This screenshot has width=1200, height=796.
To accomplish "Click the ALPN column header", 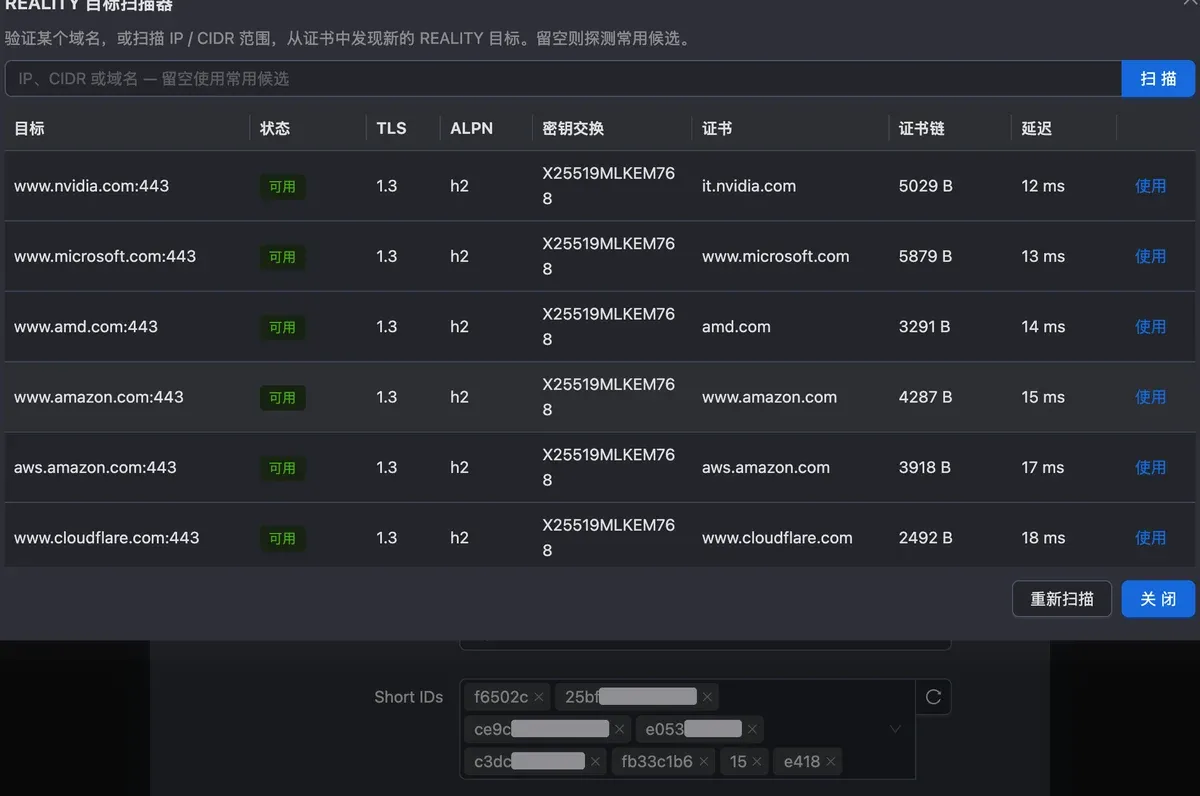I will point(471,128).
